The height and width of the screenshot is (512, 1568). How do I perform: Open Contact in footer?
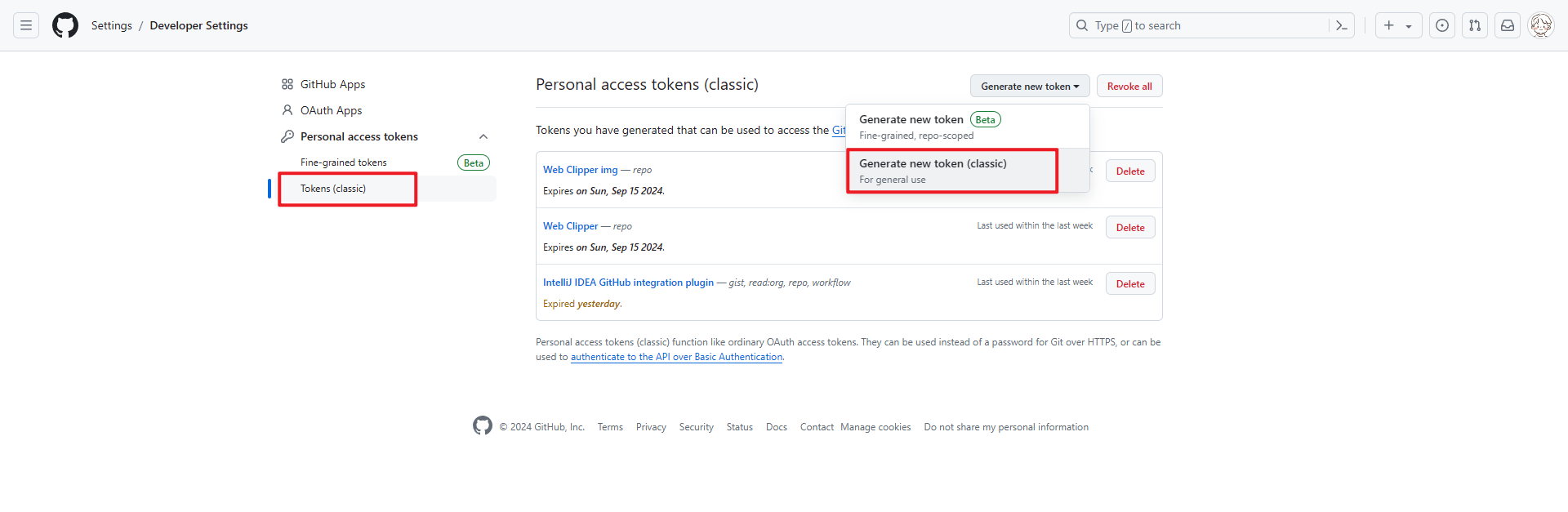pyautogui.click(x=817, y=427)
